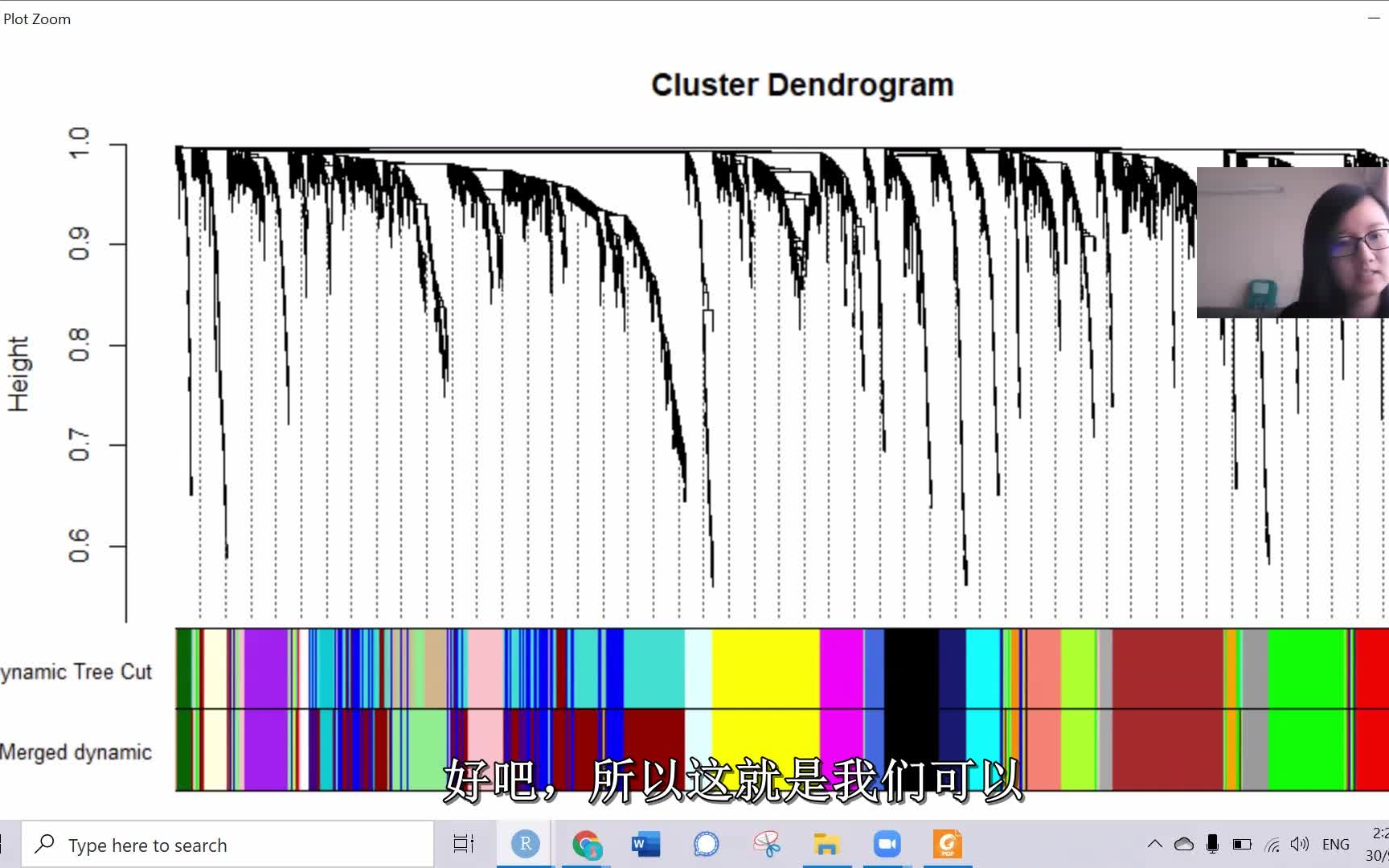The height and width of the screenshot is (868, 1389).
Task: Click the magenta module in Dynamic Tree Cut row
Action: coord(842,669)
